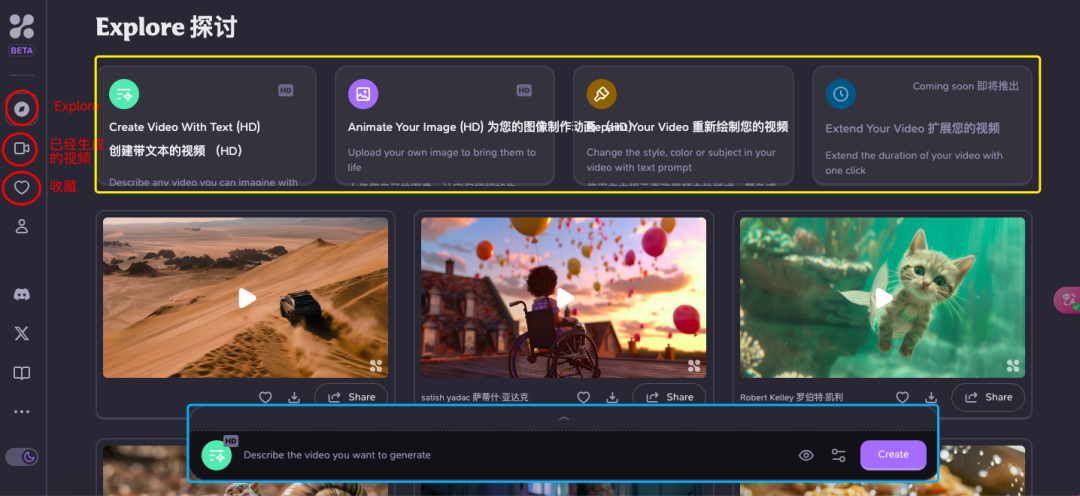This screenshot has height=496, width=1080.
Task: Like Robert Kelley's kitten video
Action: pos(902,397)
